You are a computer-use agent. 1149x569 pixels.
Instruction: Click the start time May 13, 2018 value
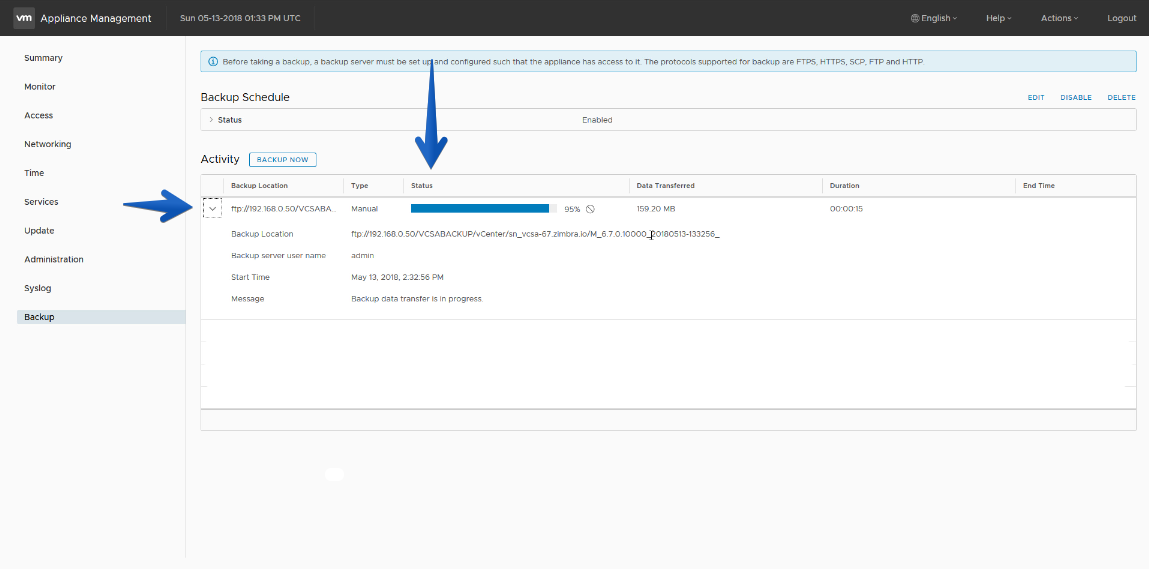[x=397, y=277]
